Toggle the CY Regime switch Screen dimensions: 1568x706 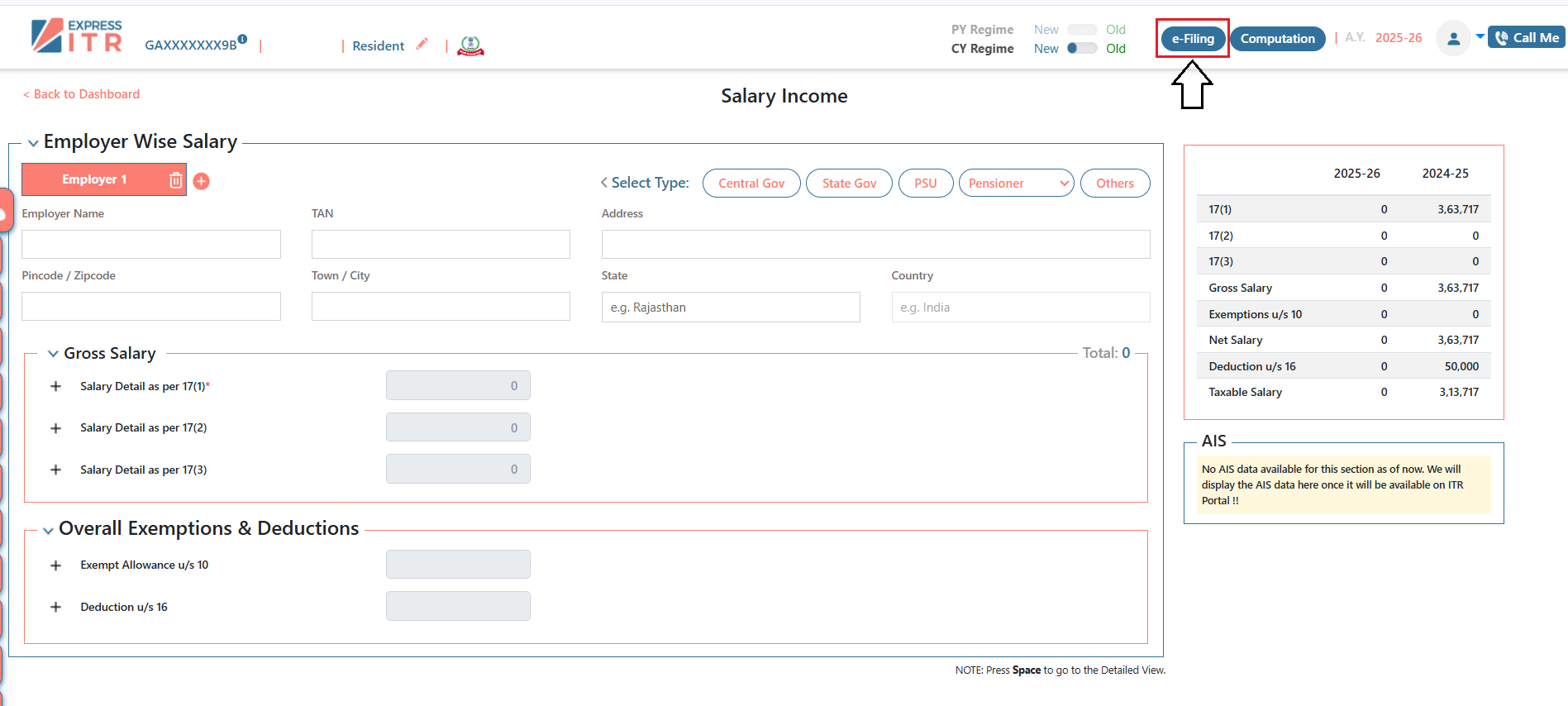pos(1082,49)
